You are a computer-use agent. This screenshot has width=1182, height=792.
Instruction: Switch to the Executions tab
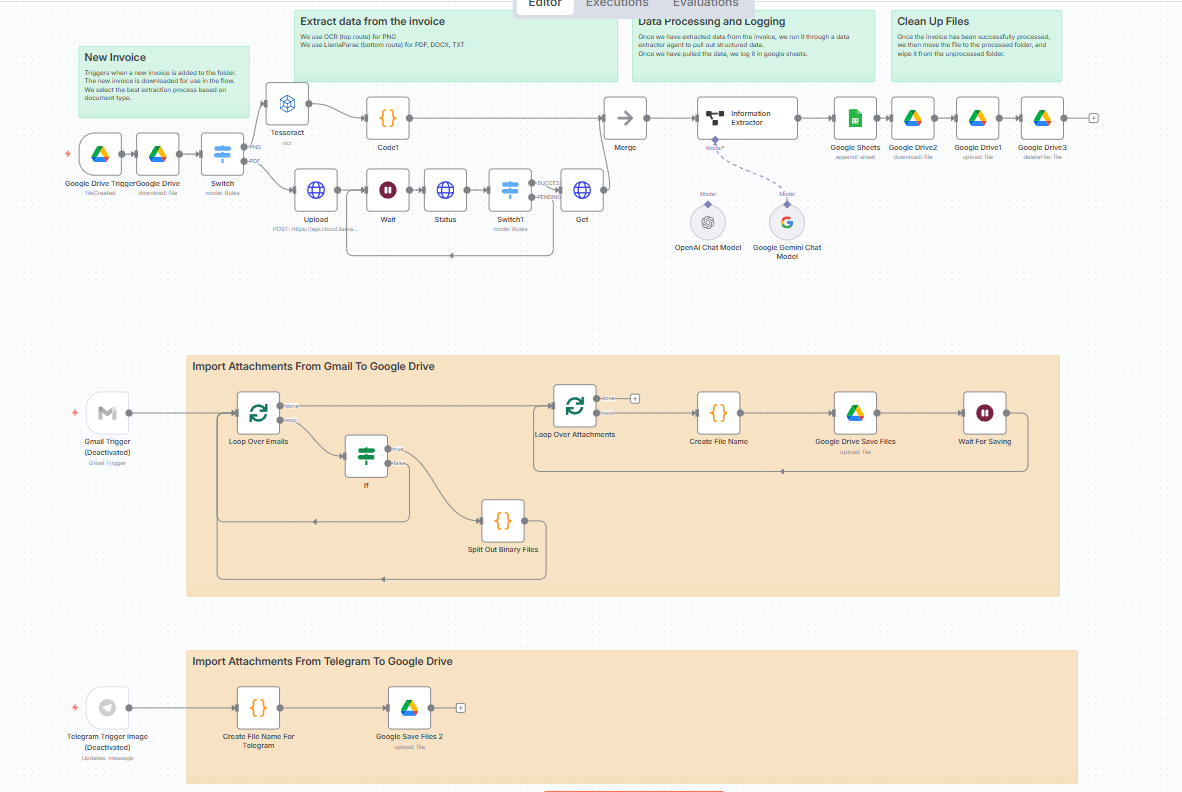[617, 4]
